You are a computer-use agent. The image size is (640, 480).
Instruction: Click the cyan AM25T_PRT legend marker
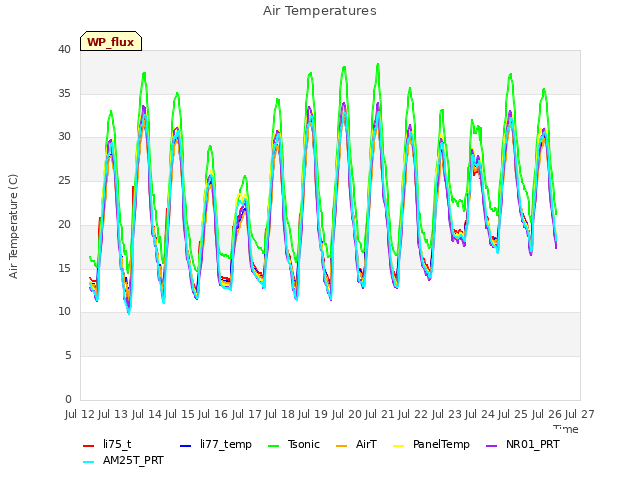[89, 462]
